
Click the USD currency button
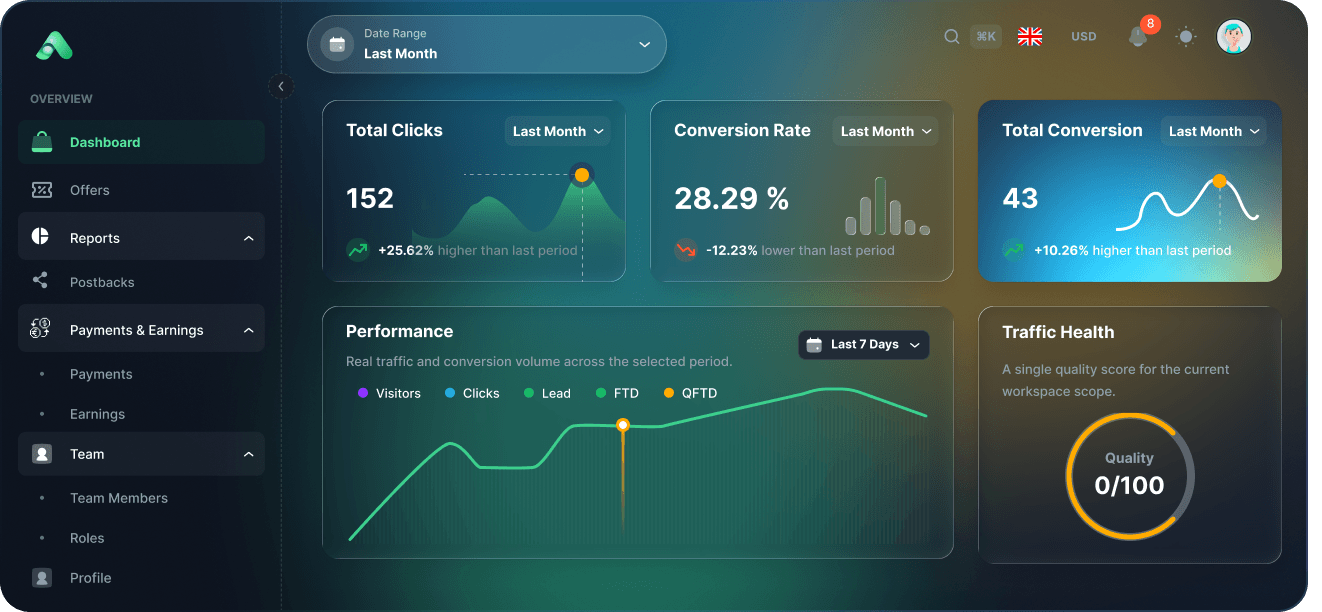pos(1084,37)
